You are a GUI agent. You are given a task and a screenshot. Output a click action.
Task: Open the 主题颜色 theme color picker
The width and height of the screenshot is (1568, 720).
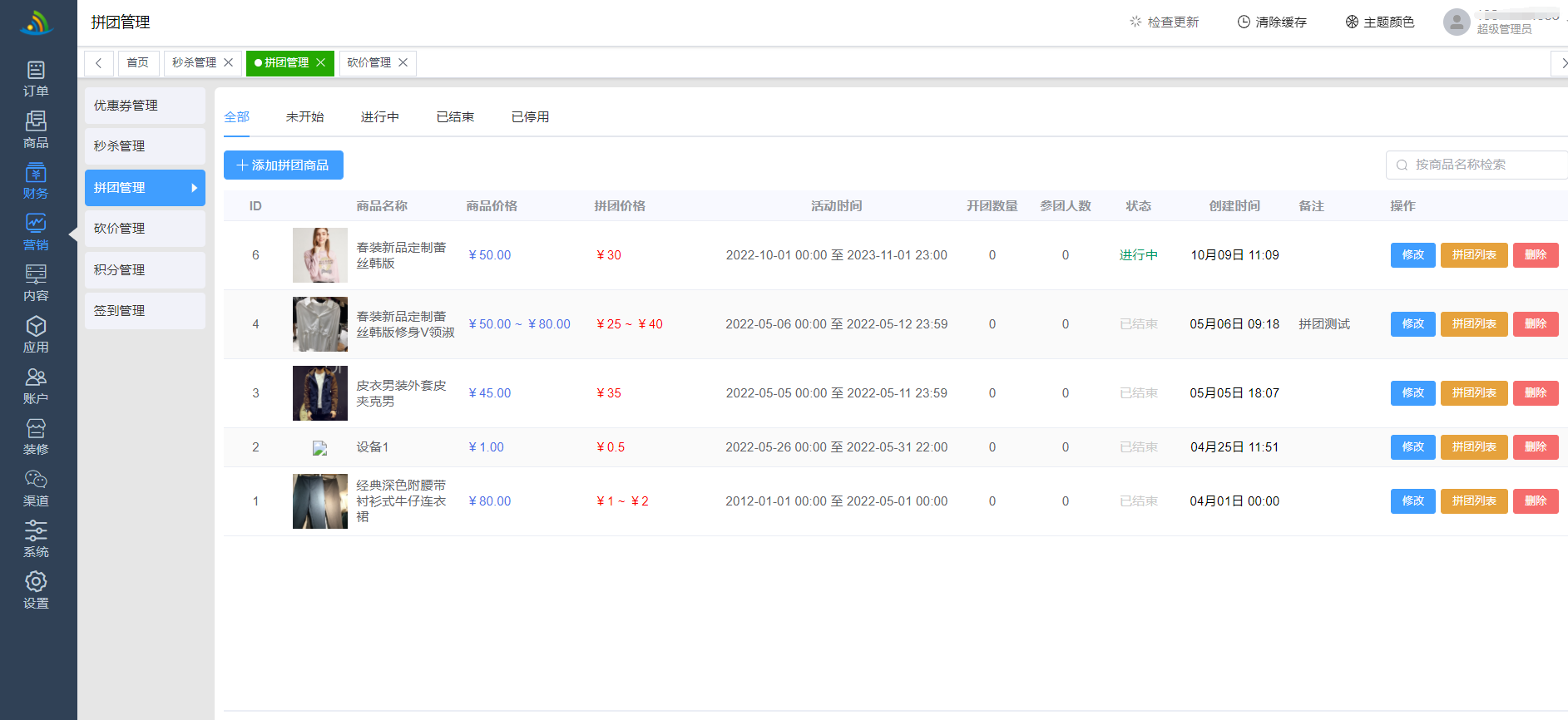pyautogui.click(x=1379, y=22)
